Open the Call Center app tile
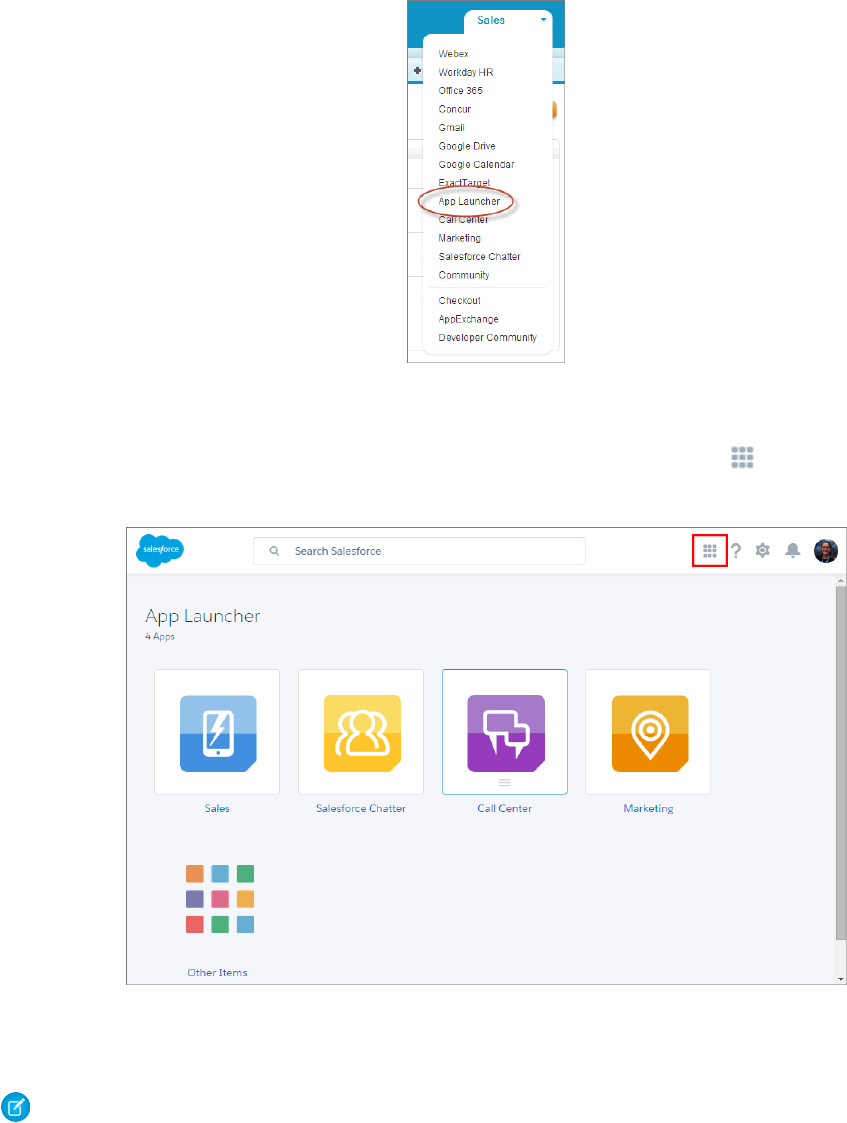 click(505, 732)
